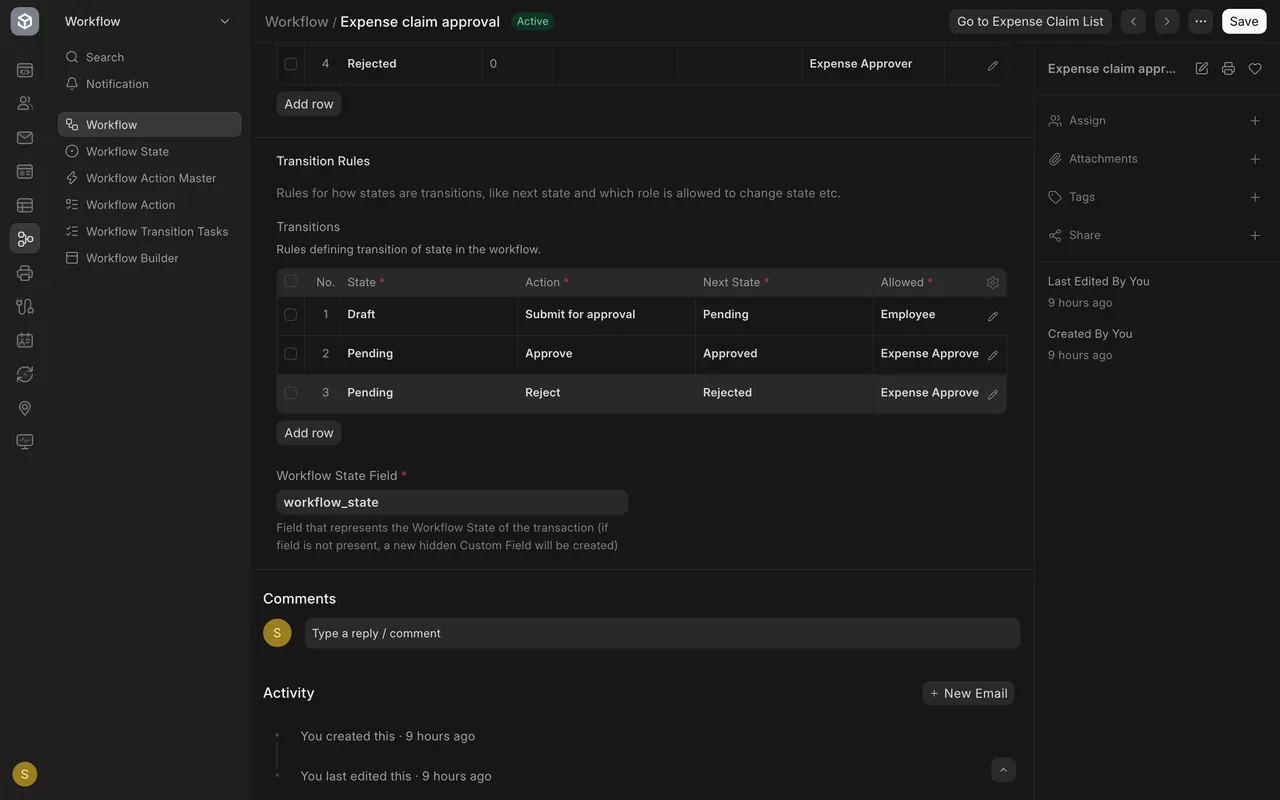Image resolution: width=1280 pixels, height=800 pixels.
Task: Select all transitions header checkbox
Action: [x=290, y=281]
